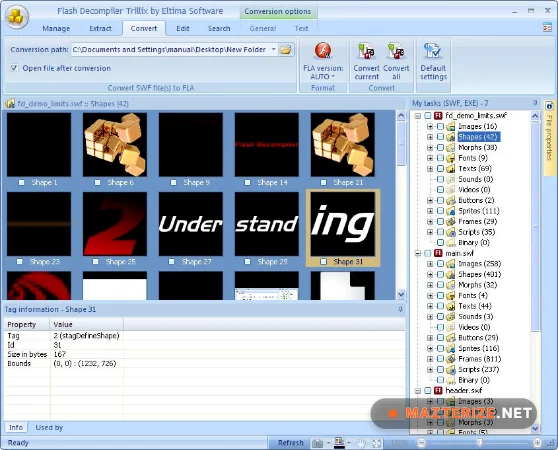Select Shapes (42) in the tree

(479, 137)
